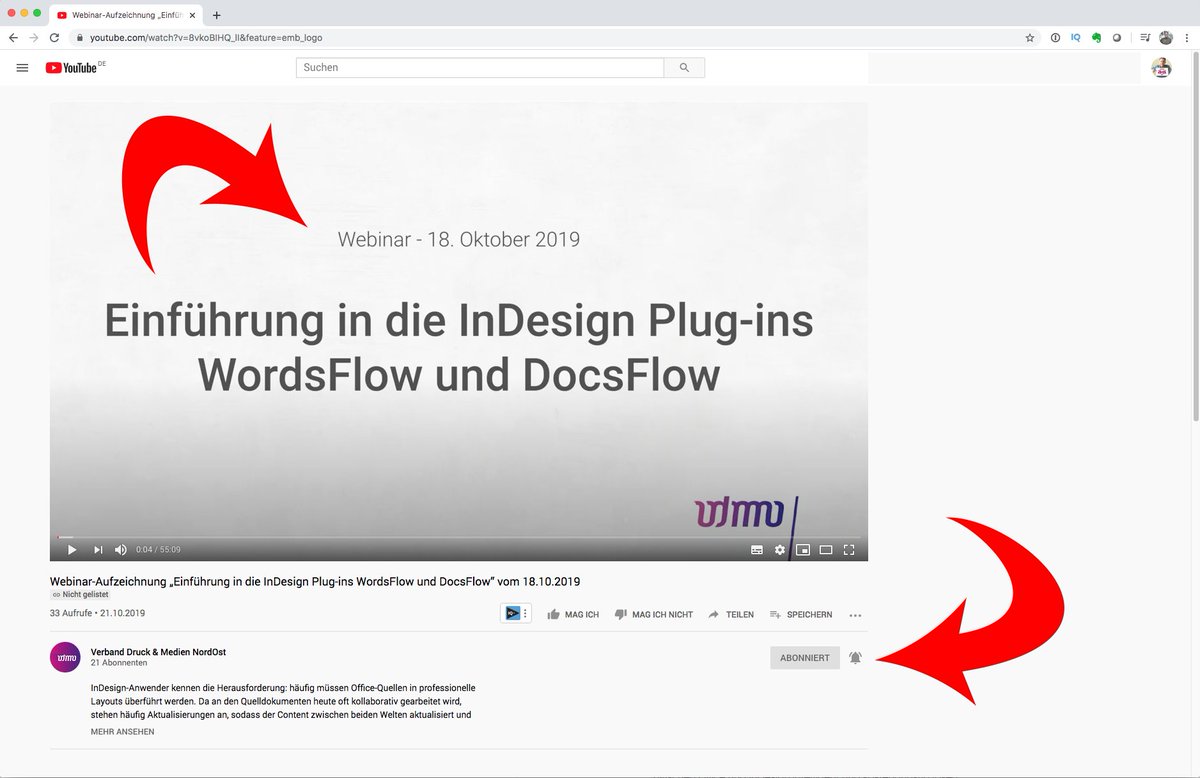Image resolution: width=1200 pixels, height=778 pixels.
Task: Click the video title below the player
Action: [315, 581]
